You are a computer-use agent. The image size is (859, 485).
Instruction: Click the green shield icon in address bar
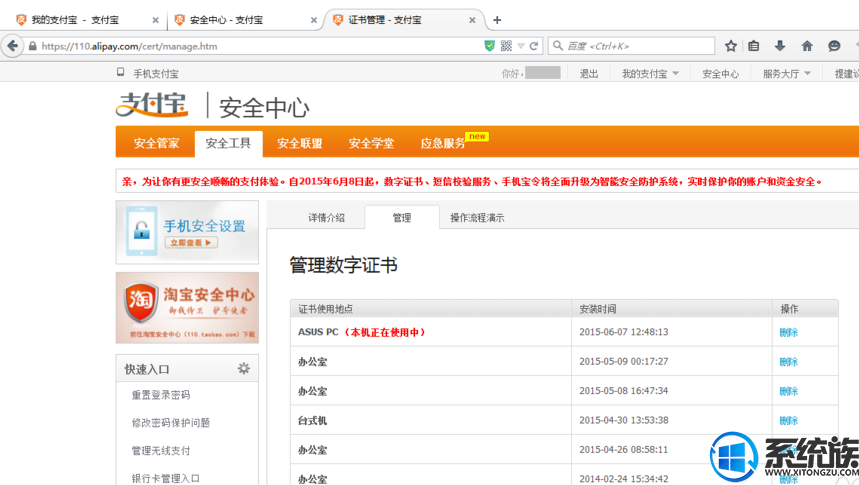490,46
